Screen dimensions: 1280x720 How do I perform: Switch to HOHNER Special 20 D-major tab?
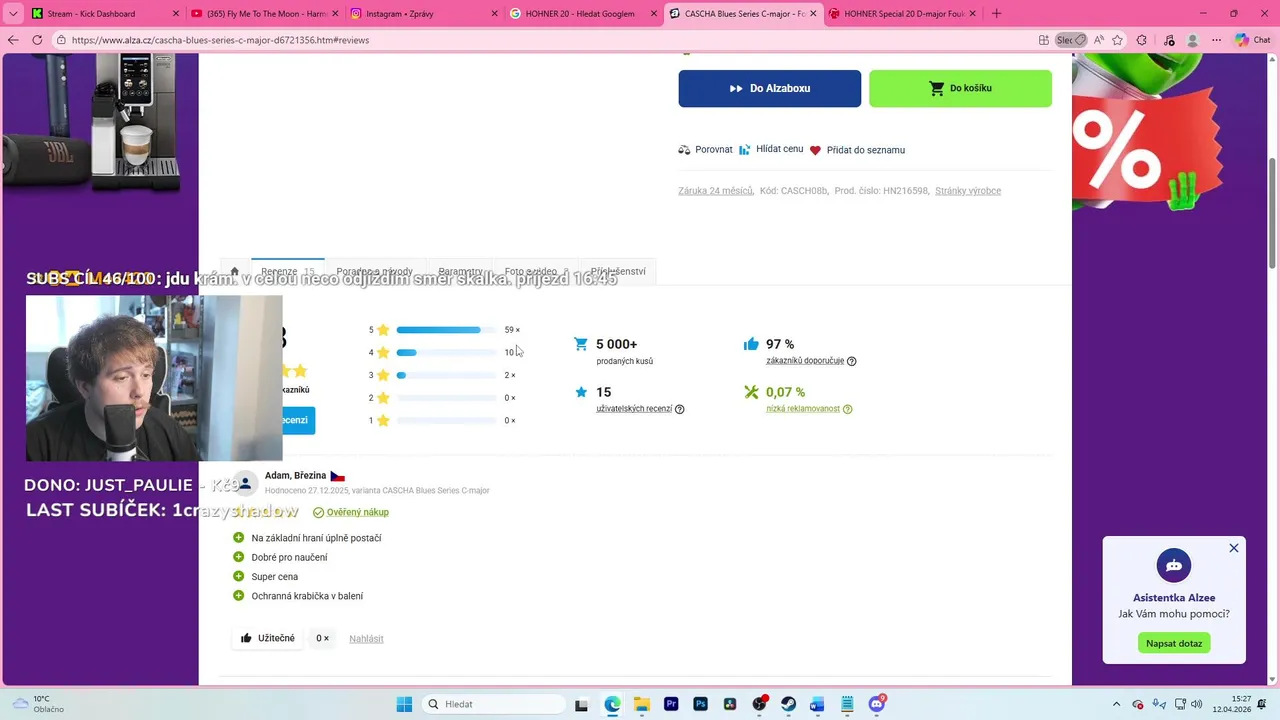pyautogui.click(x=902, y=14)
